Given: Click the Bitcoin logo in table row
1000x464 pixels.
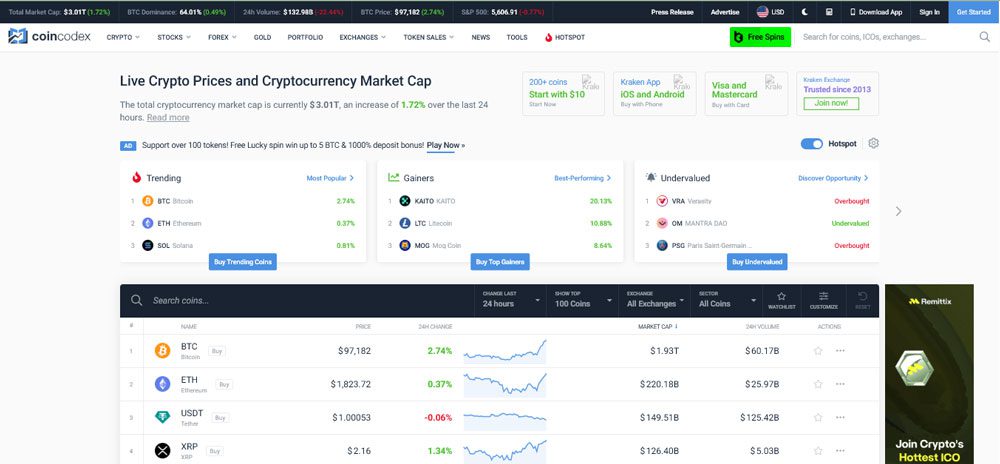Looking at the screenshot, I should pos(163,351).
